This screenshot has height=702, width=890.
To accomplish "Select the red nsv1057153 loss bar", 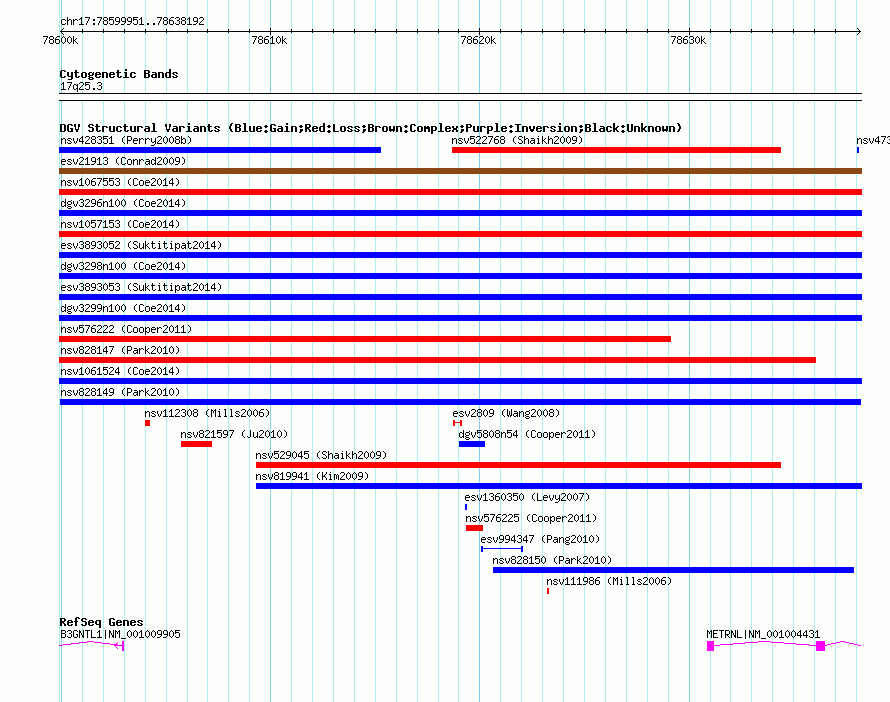I will [x=460, y=234].
